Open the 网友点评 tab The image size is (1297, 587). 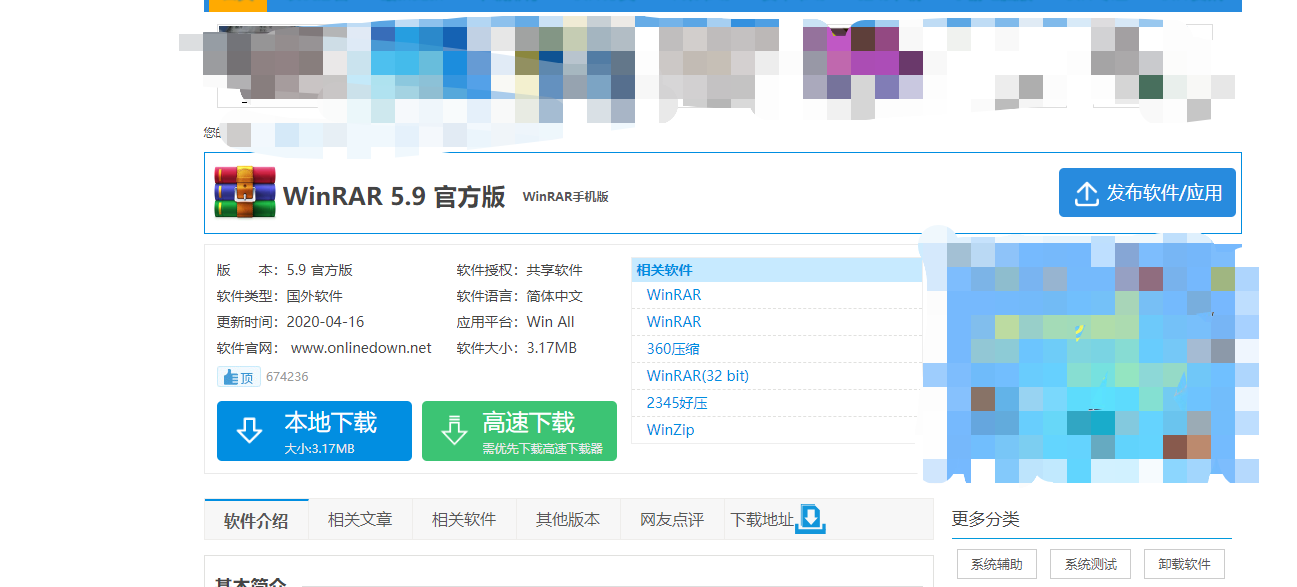coord(672,520)
